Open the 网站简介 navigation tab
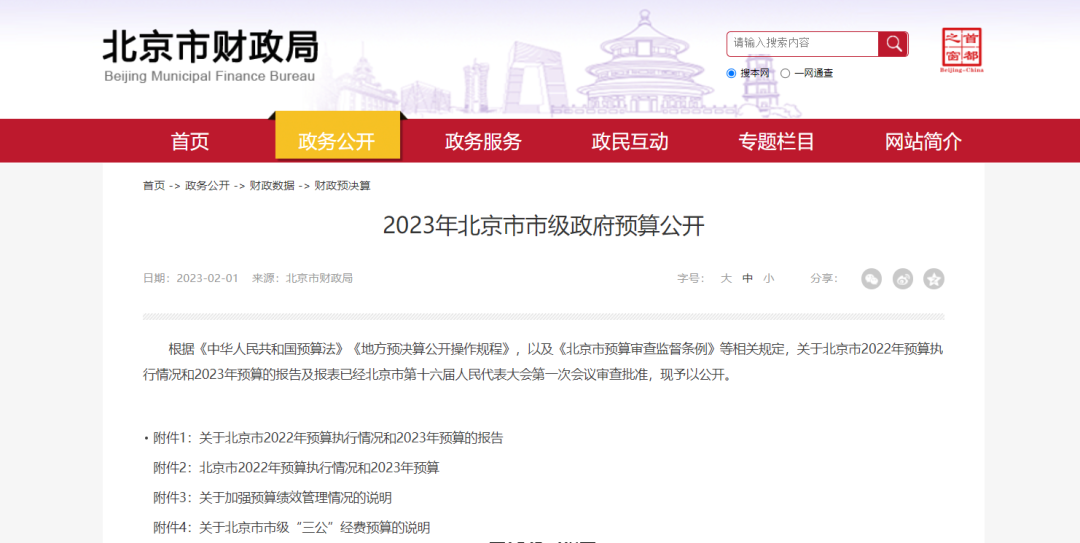This screenshot has width=1080, height=543. pyautogui.click(x=924, y=142)
